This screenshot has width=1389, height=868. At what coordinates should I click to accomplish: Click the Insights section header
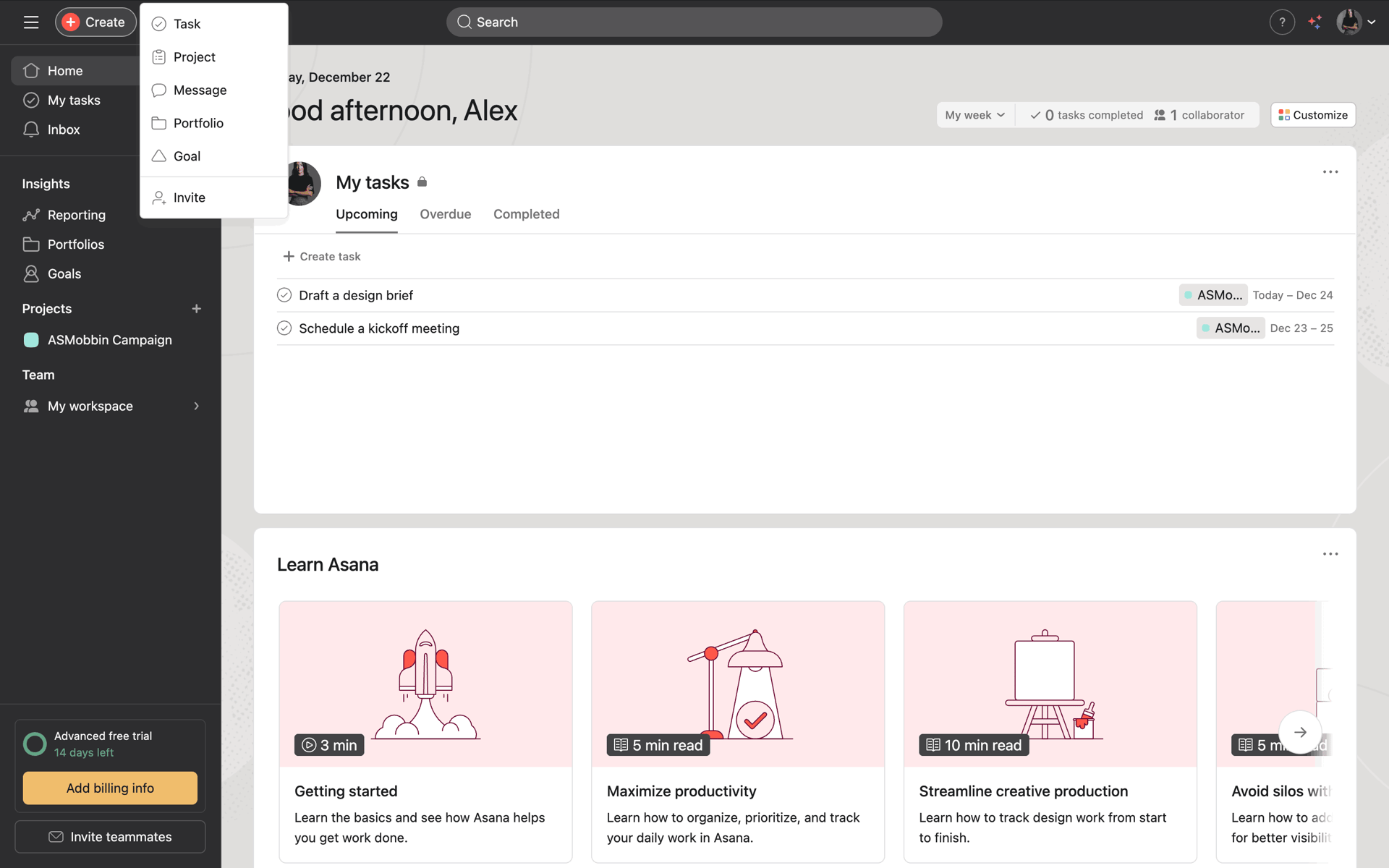[x=46, y=184]
